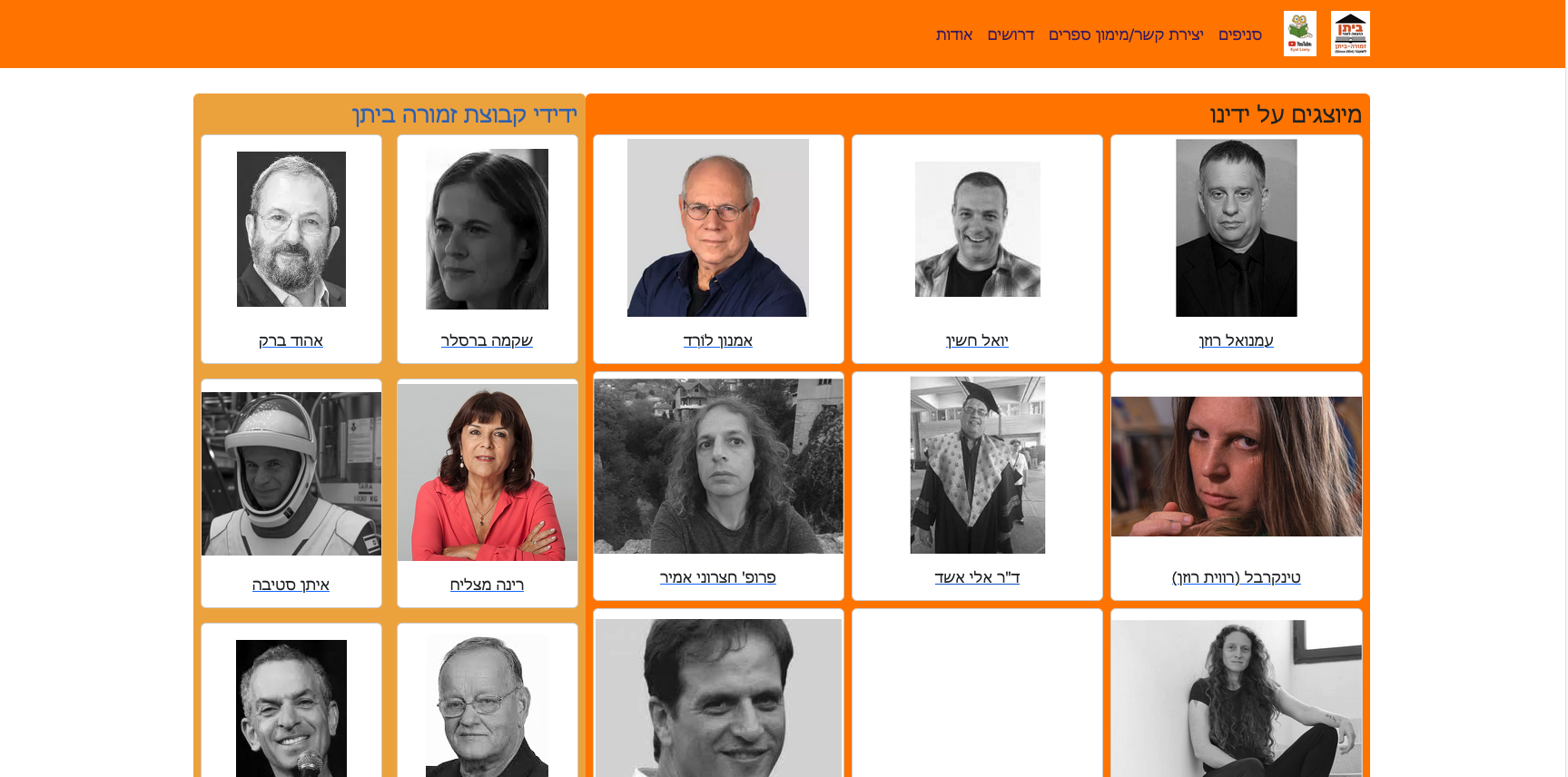Click the graduation gown photo thumbnail

978,465
